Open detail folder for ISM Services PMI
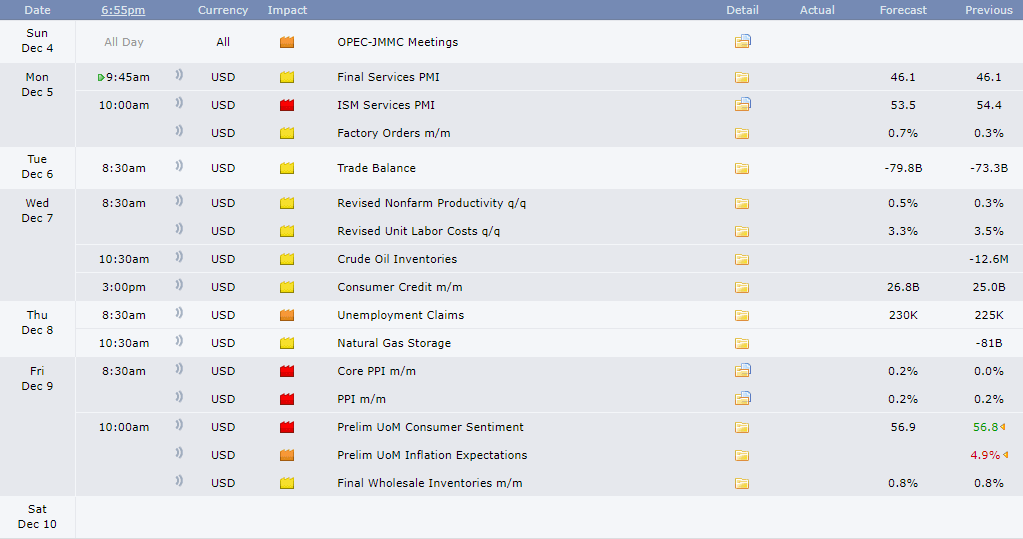The image size is (1023, 539). (742, 104)
